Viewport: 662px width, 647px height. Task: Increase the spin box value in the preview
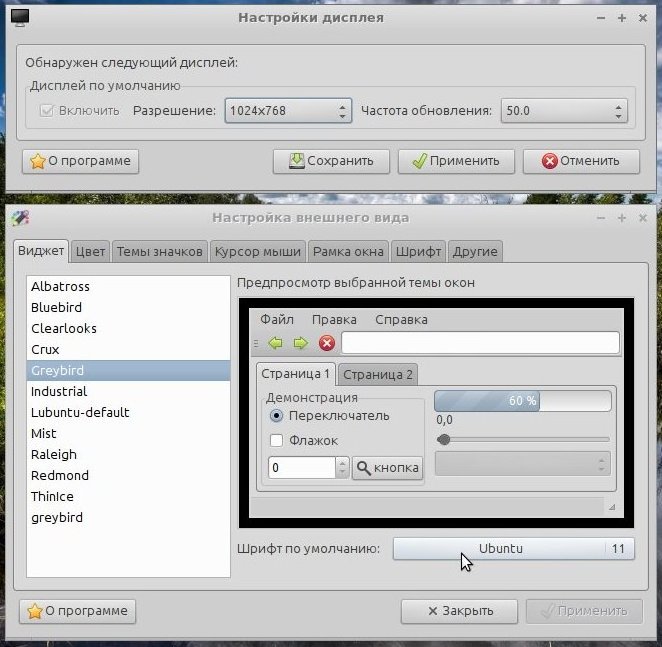pyautogui.click(x=342, y=462)
